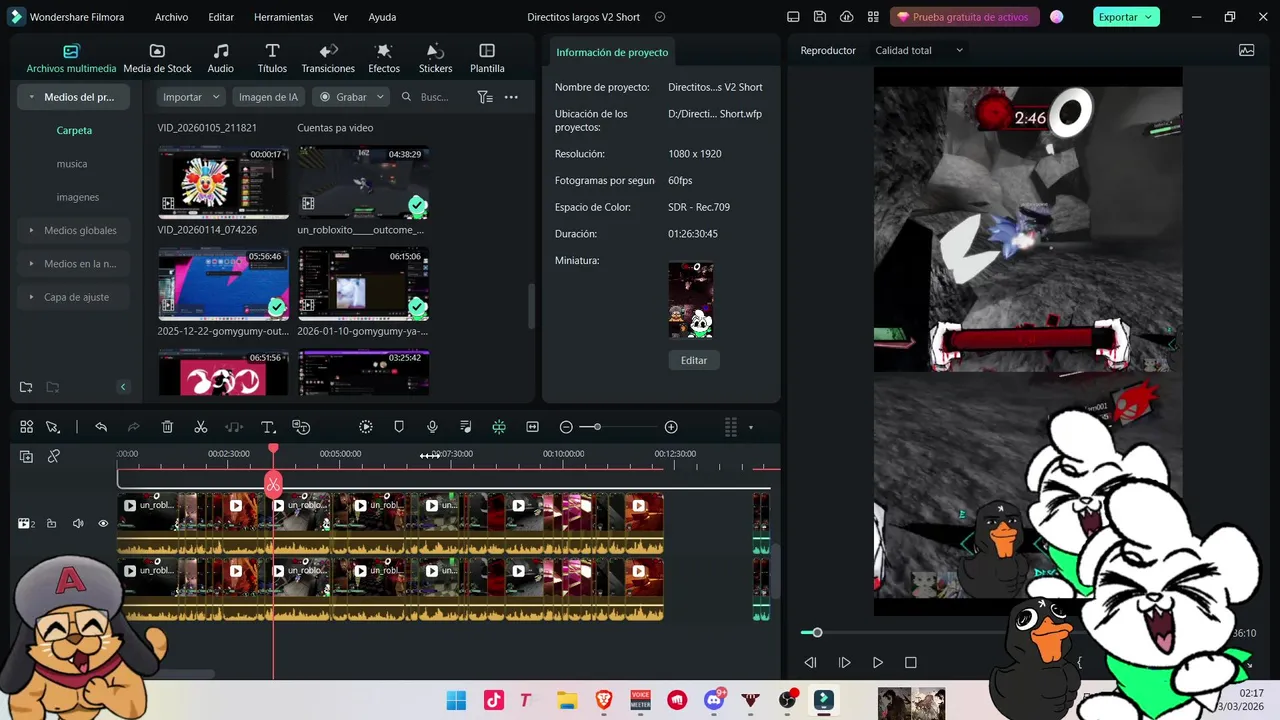Click the timeline zoom out minus button
1280x720 pixels.
pos(566,427)
